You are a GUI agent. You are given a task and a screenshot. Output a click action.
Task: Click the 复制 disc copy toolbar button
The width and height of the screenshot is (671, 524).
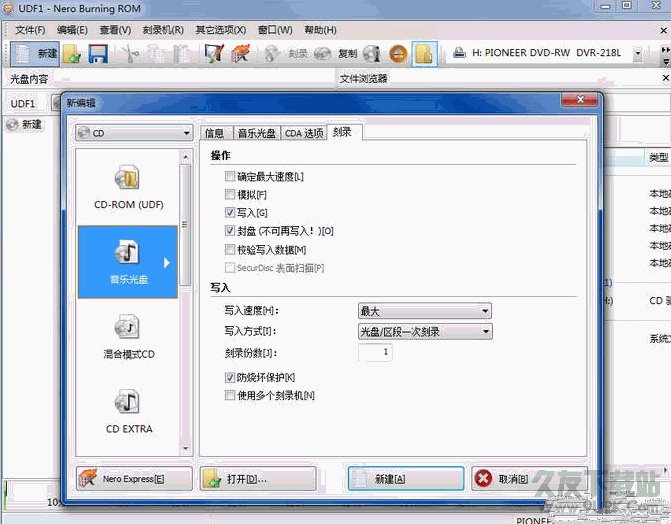(x=336, y=54)
